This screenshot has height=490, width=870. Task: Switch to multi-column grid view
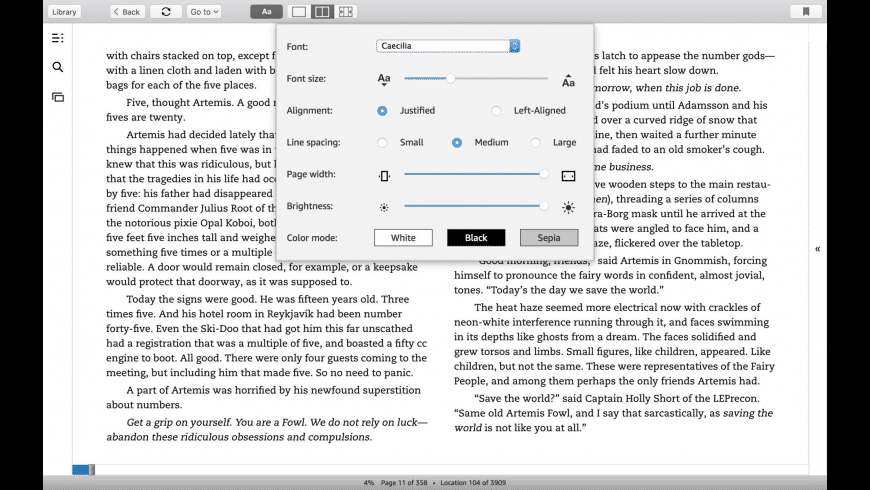click(x=345, y=12)
